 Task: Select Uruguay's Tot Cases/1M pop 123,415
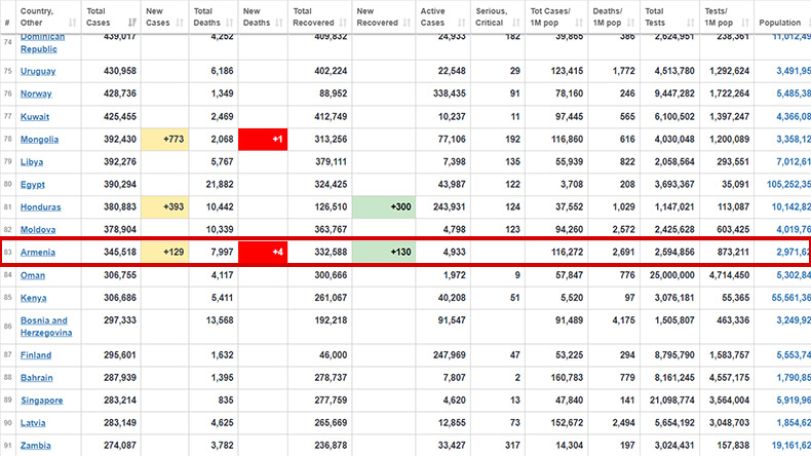pyautogui.click(x=566, y=71)
